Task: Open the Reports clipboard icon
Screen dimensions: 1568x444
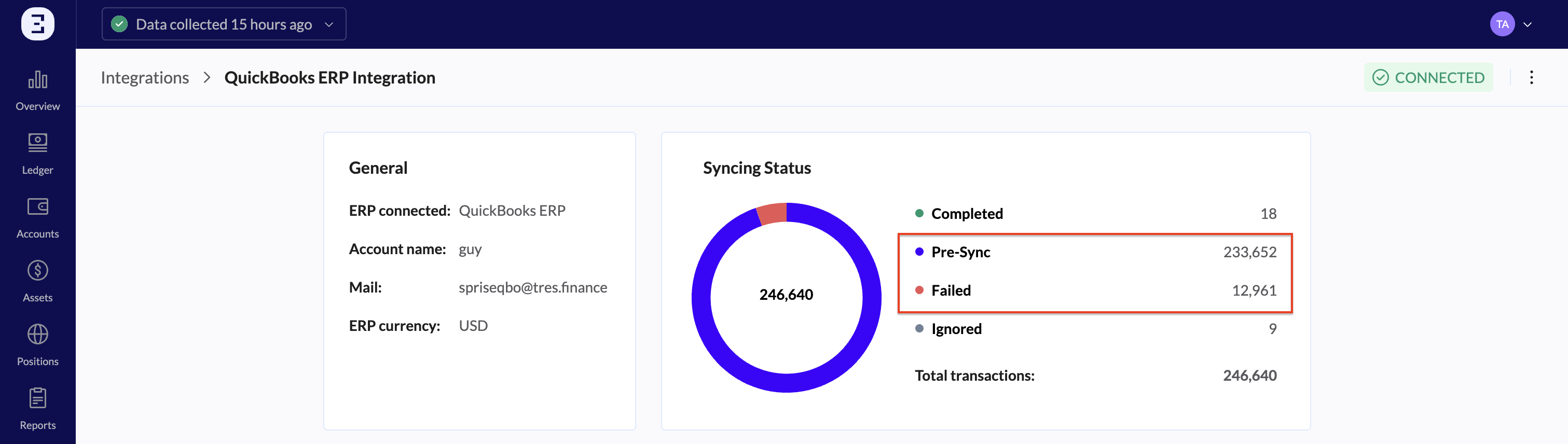Action: click(38, 398)
